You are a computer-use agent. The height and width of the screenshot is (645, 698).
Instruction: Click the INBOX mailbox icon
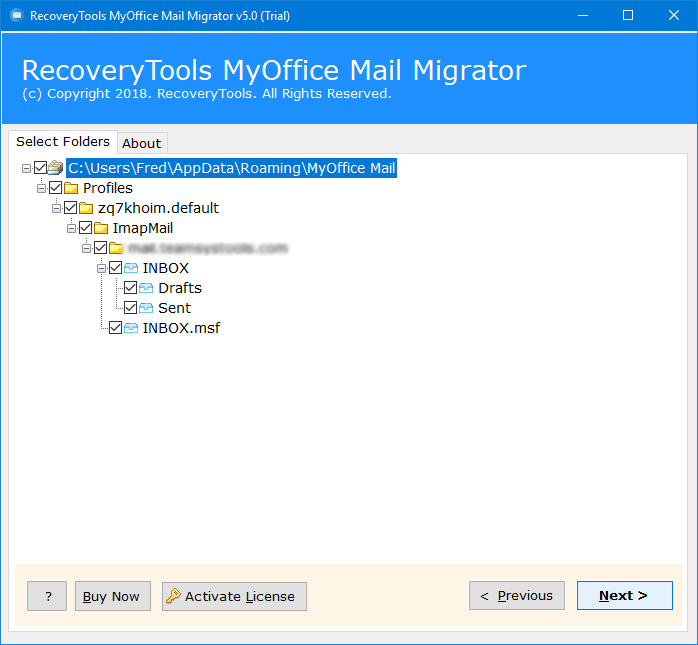[131, 268]
